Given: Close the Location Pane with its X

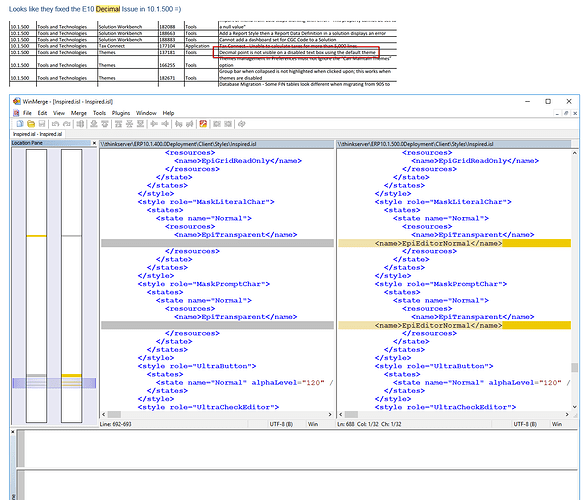Looking at the screenshot, I should coord(94,143).
